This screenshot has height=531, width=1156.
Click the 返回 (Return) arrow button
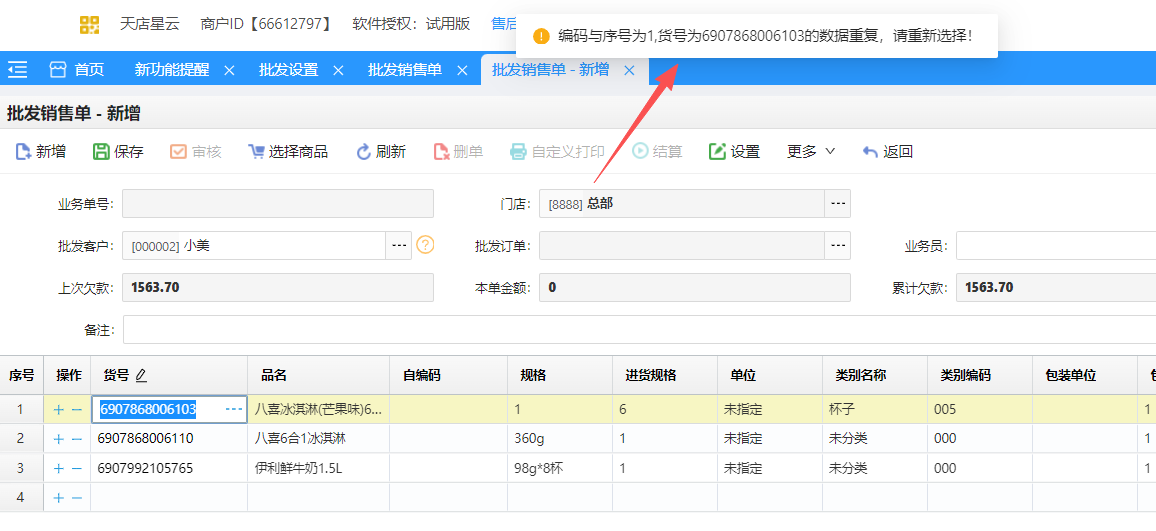[870, 152]
